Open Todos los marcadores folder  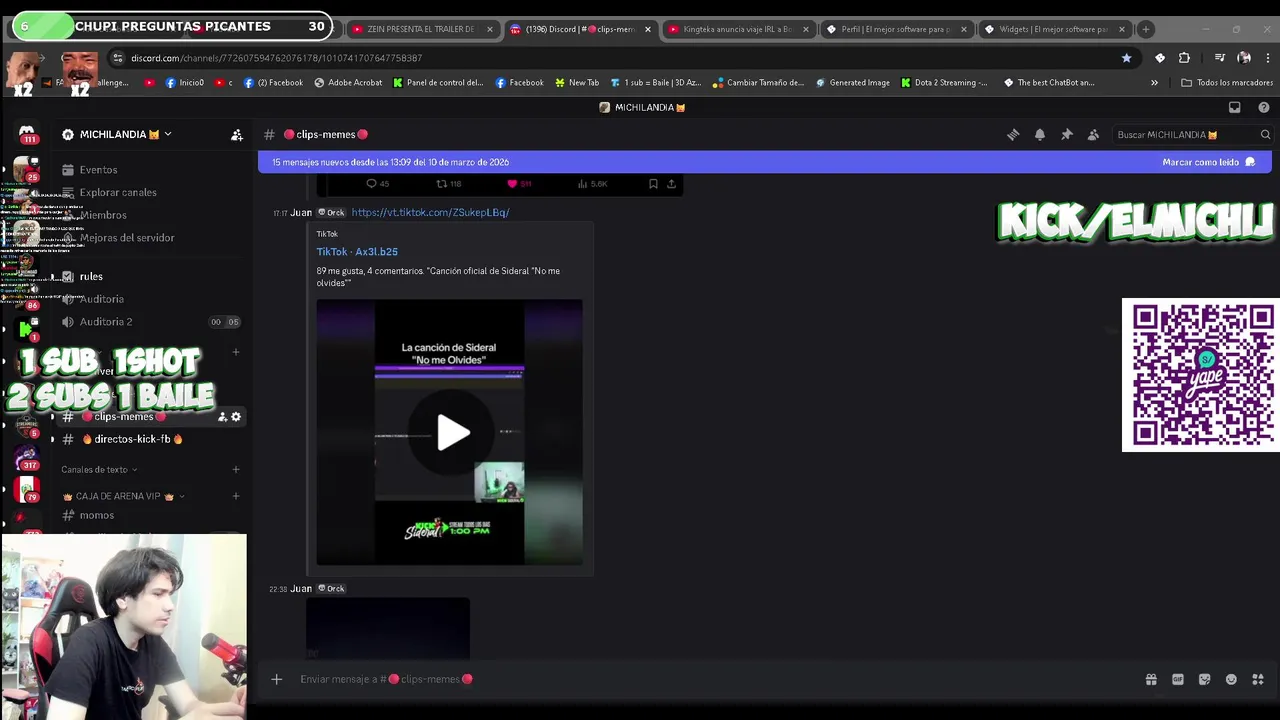1227,83
